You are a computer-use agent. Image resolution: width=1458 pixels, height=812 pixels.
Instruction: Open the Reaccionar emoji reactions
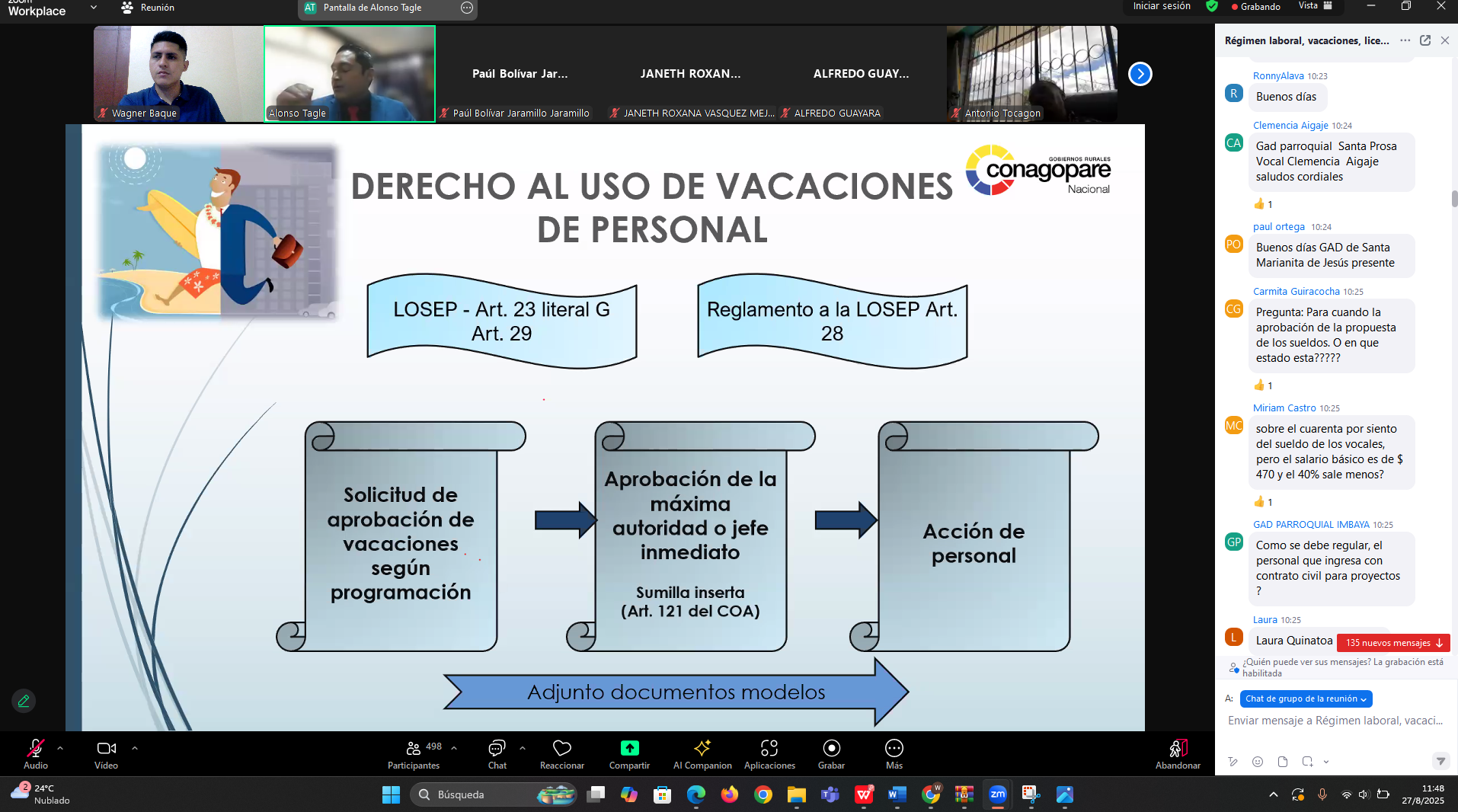coord(561,749)
